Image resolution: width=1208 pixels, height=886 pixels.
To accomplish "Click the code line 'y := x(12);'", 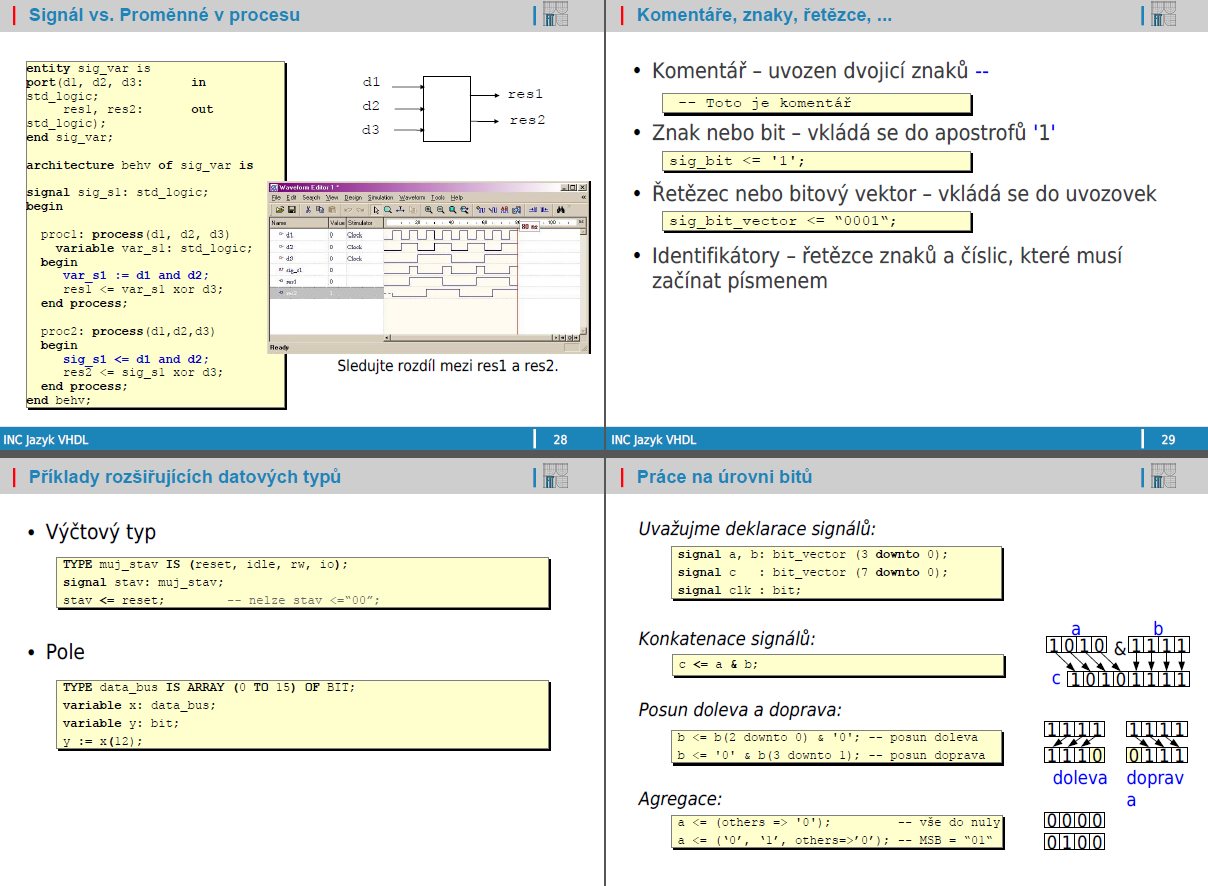I will coord(103,742).
